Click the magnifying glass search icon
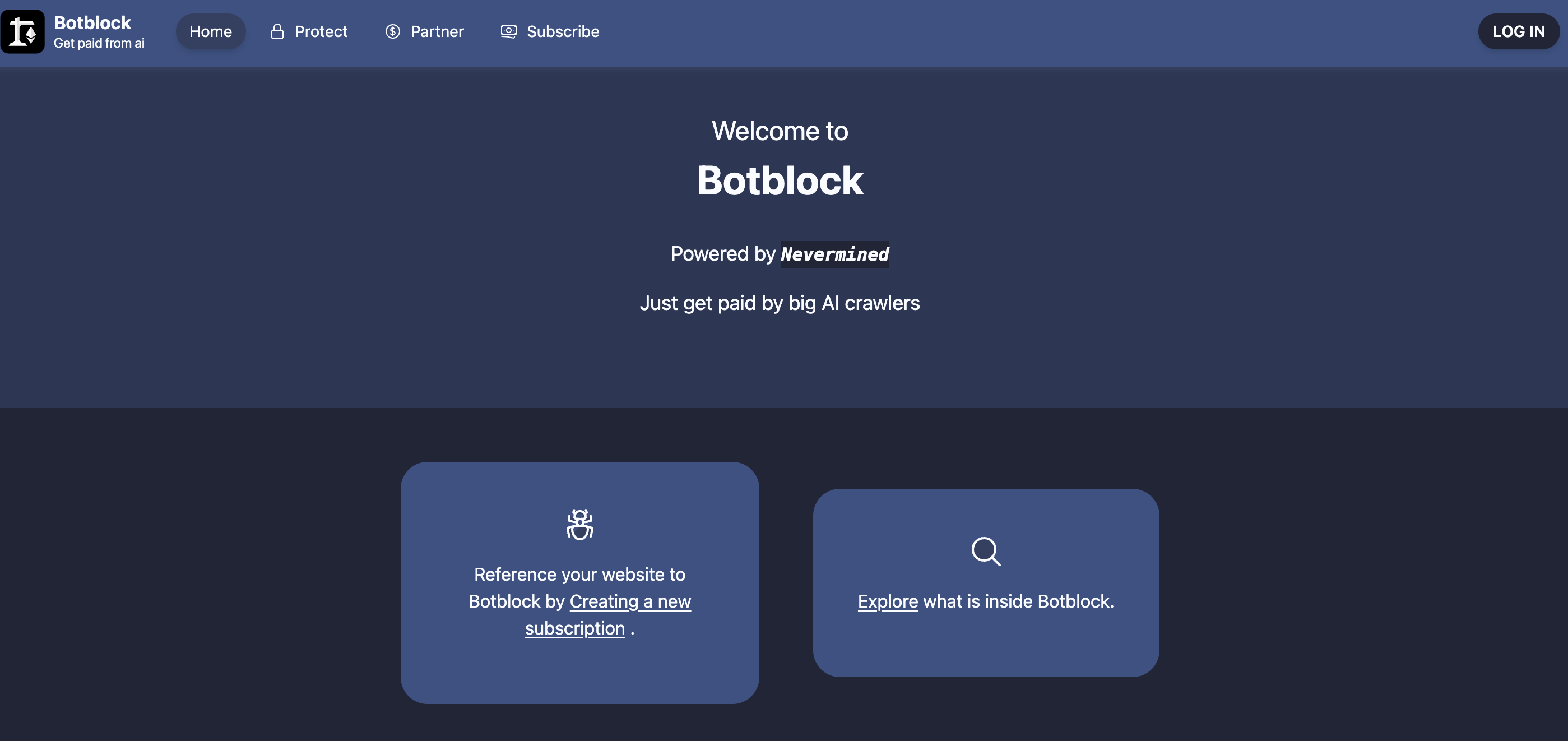1568x741 pixels. (x=986, y=551)
